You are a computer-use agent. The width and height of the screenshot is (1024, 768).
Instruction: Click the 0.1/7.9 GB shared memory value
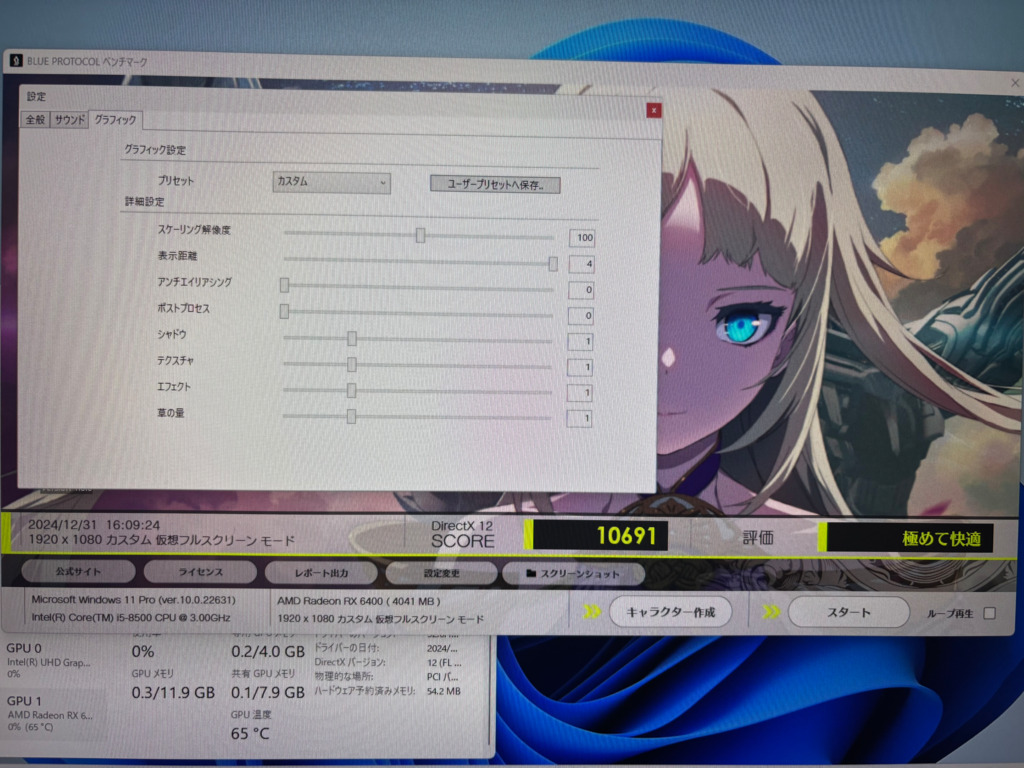click(268, 692)
